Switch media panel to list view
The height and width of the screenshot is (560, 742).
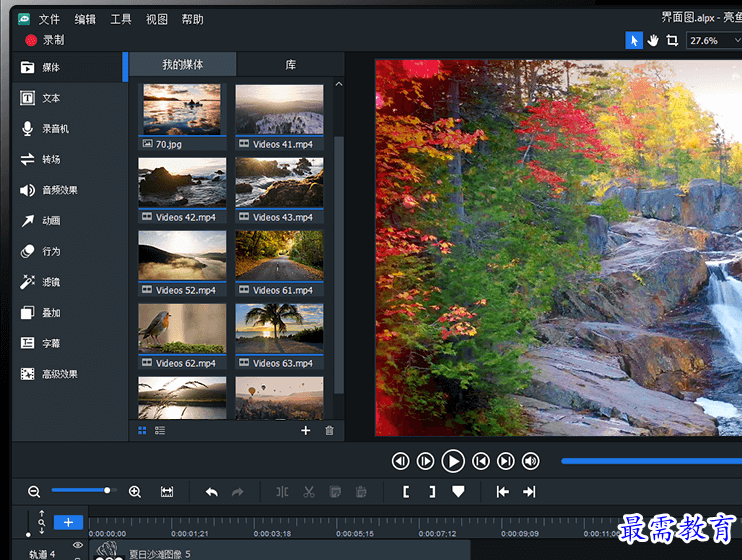(x=160, y=431)
